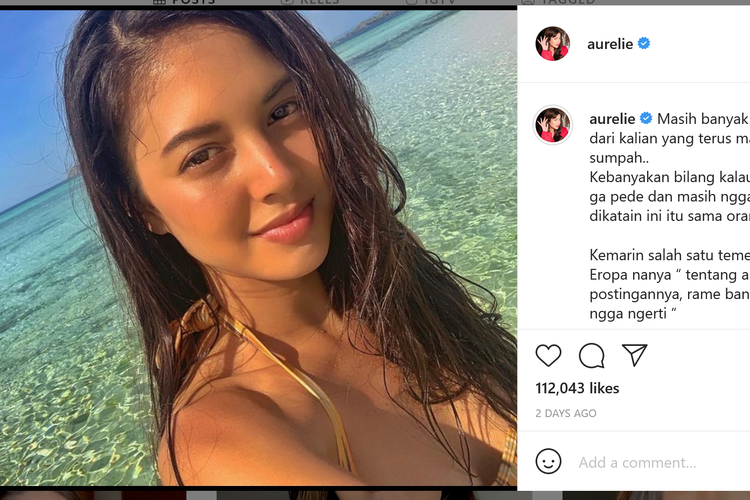
Task: Click the verified badge in post header
Action: click(644, 43)
